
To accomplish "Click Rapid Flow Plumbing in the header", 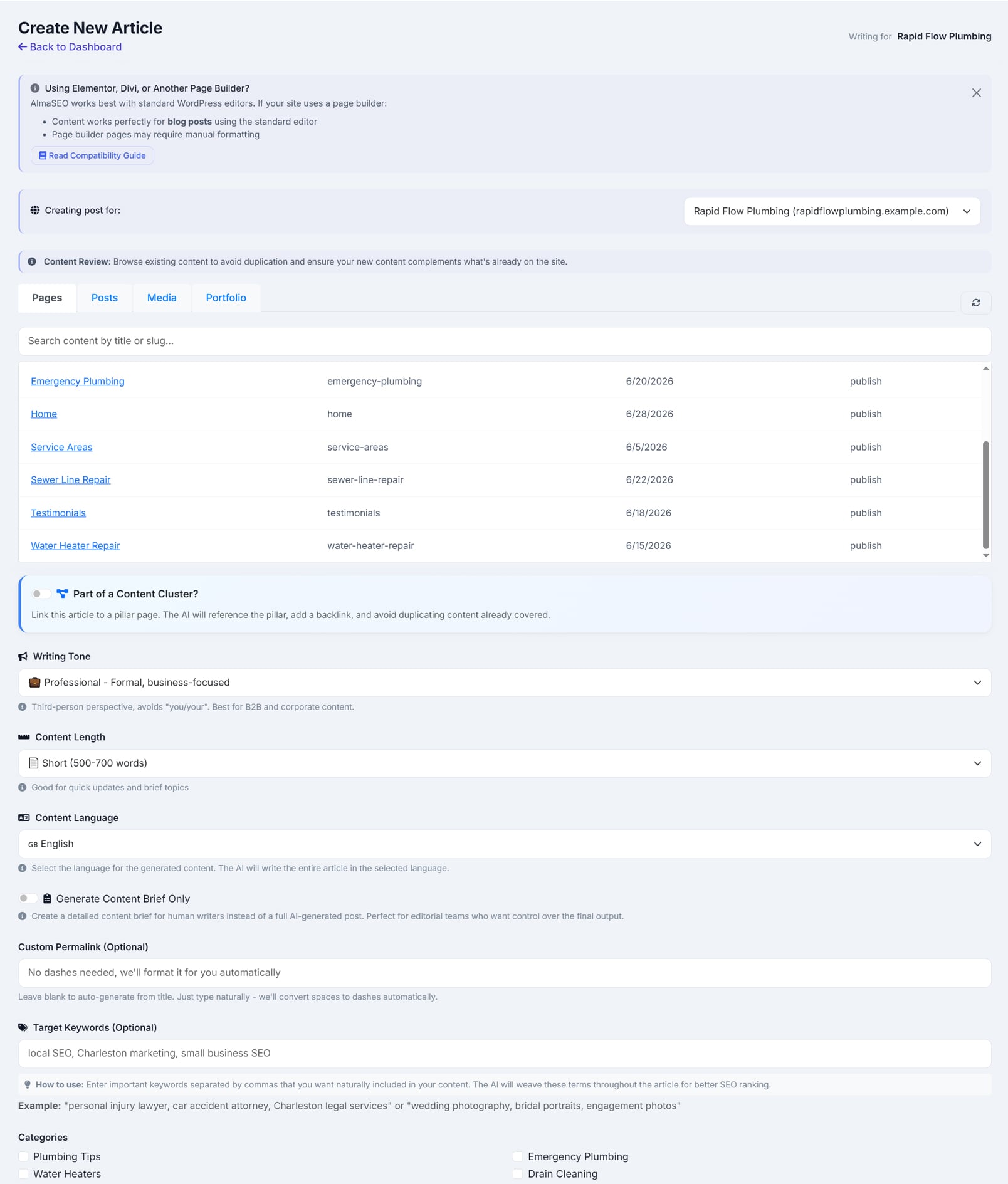I will point(944,36).
